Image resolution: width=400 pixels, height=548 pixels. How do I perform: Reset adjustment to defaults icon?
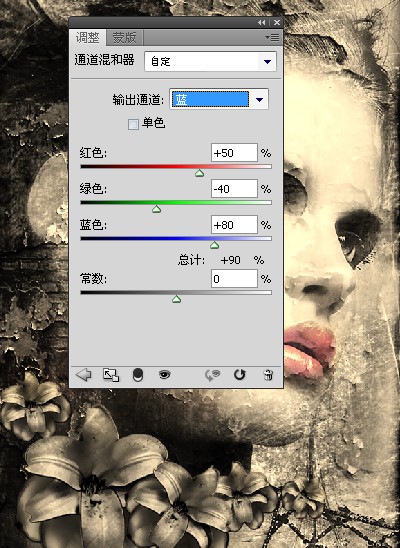tap(240, 375)
